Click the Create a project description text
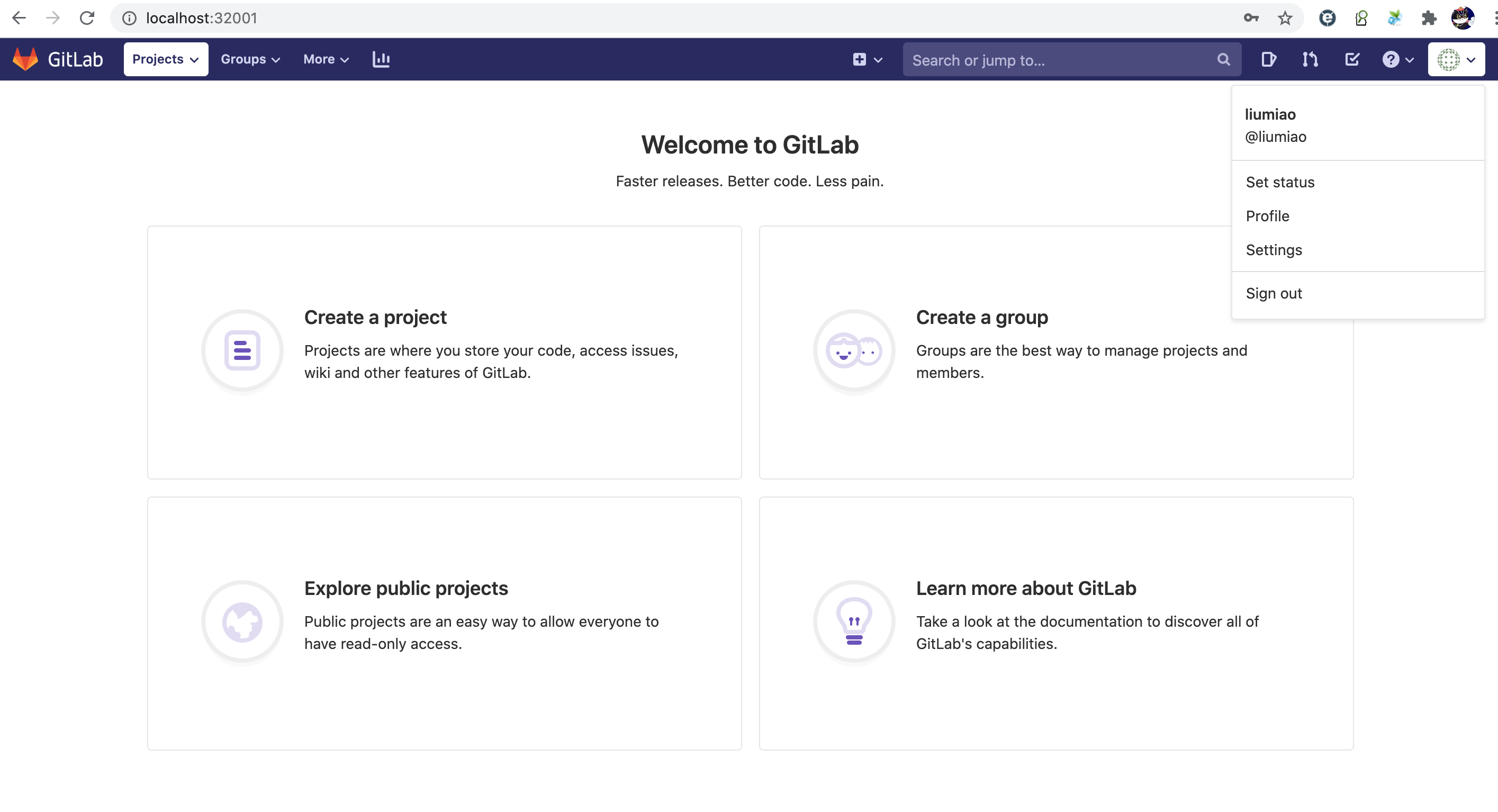 (x=491, y=362)
